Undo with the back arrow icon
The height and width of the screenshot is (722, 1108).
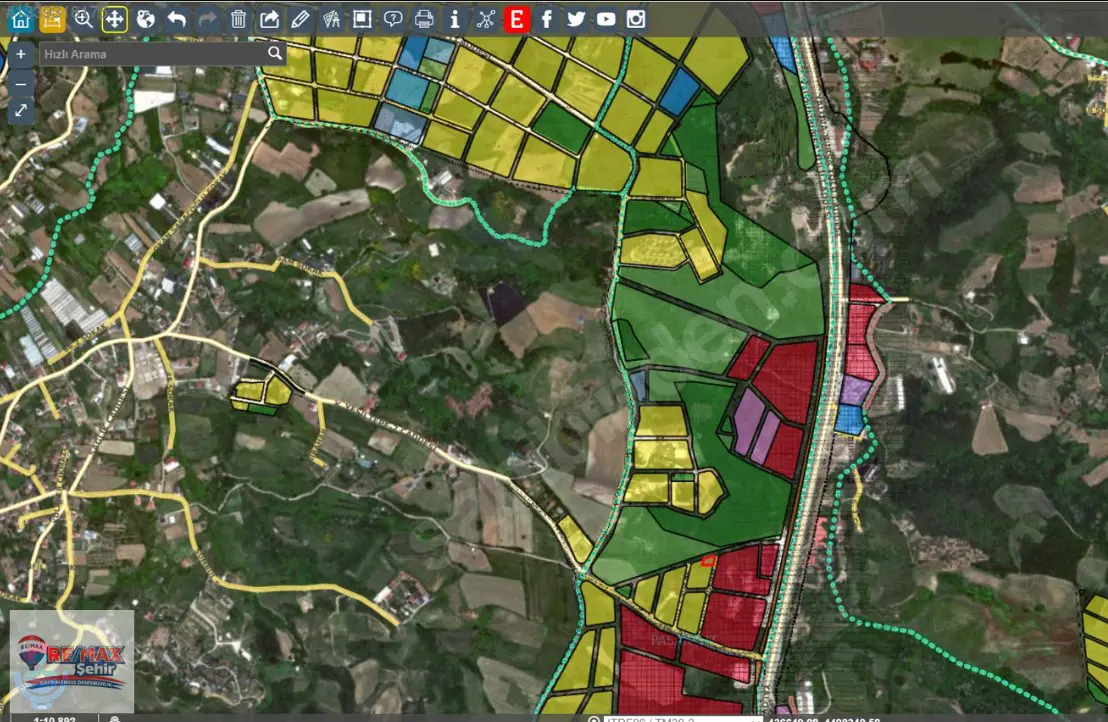pos(177,19)
